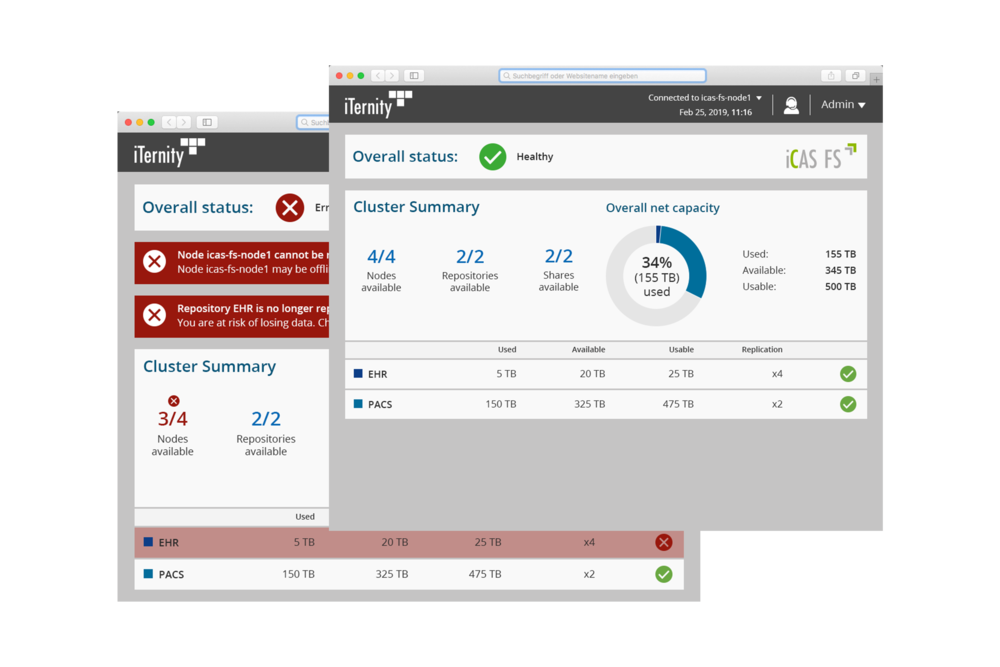Click the red error icon on the highlighted EHR row
1000x667 pixels.
(x=664, y=542)
